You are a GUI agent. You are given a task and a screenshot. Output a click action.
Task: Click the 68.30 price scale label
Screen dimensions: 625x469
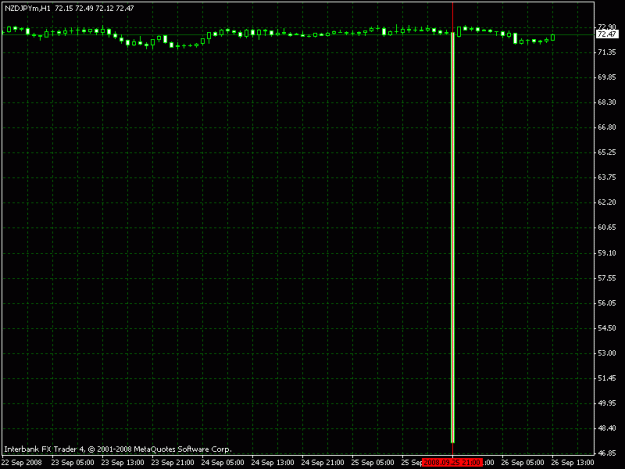tap(607, 102)
